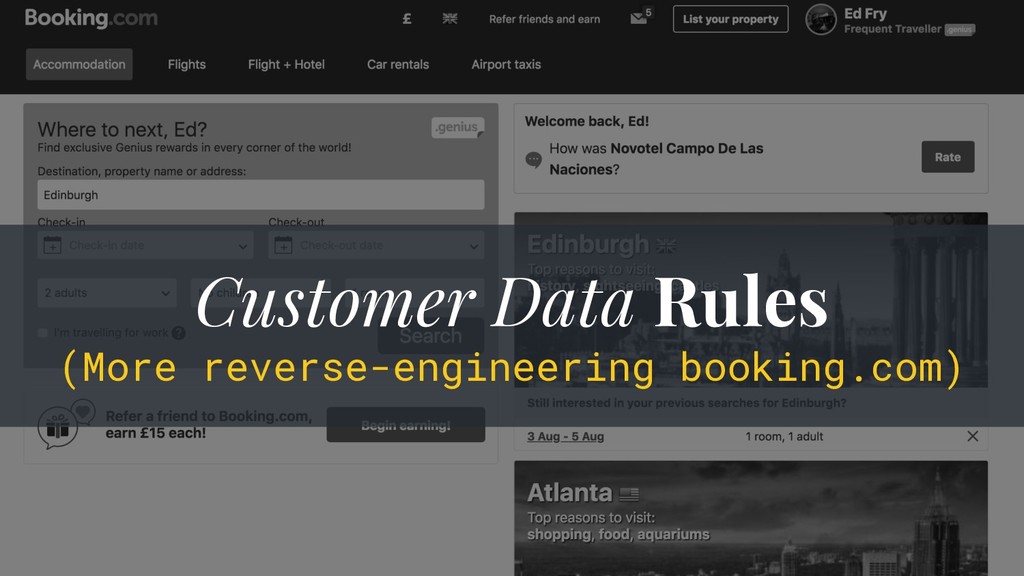Screen dimensions: 1024x576
Task: Open the Car rentals tab
Action: tap(398, 64)
